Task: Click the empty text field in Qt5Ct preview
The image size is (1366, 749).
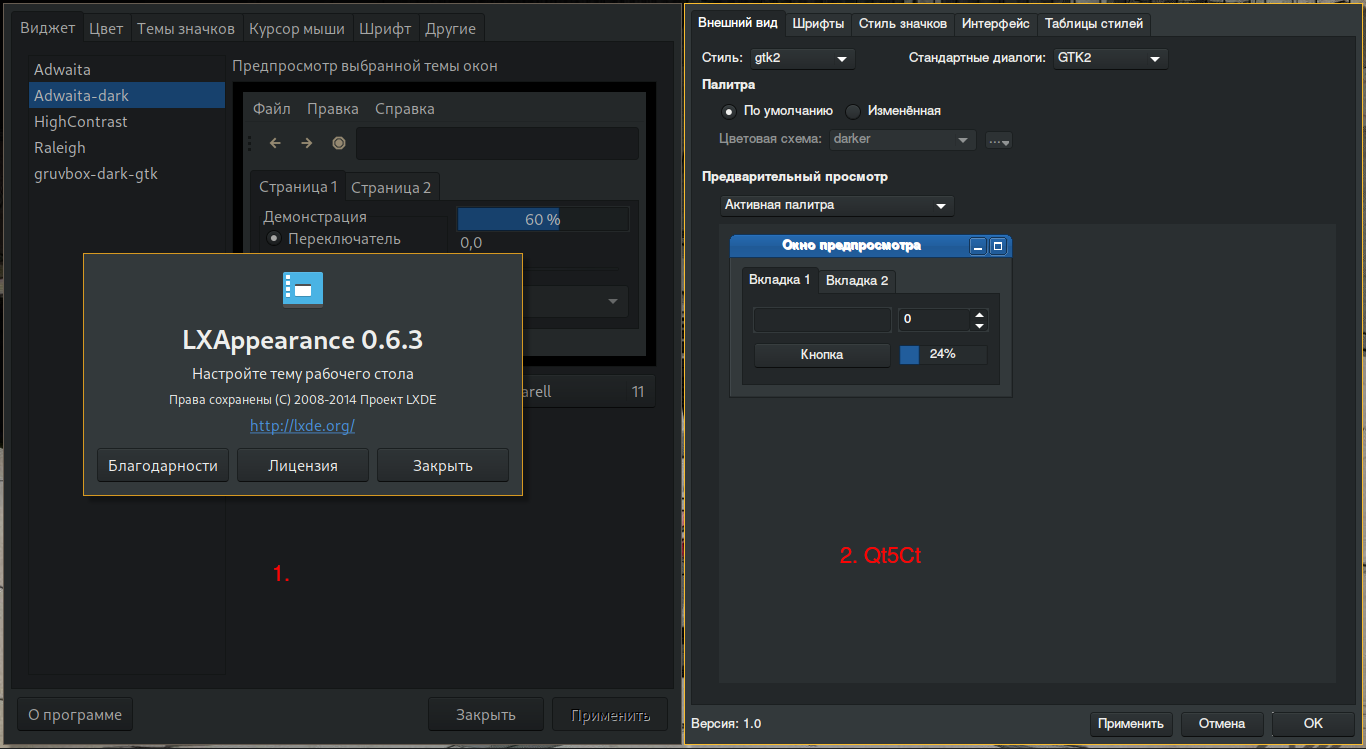Action: coord(822,320)
